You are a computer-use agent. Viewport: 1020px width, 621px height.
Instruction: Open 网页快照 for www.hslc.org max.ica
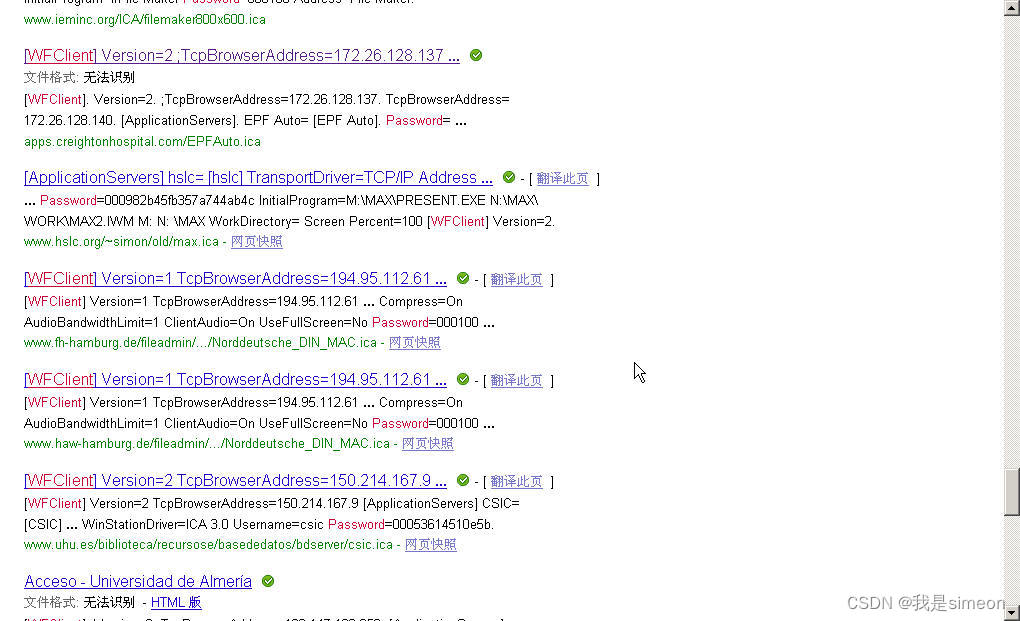pyautogui.click(x=256, y=241)
